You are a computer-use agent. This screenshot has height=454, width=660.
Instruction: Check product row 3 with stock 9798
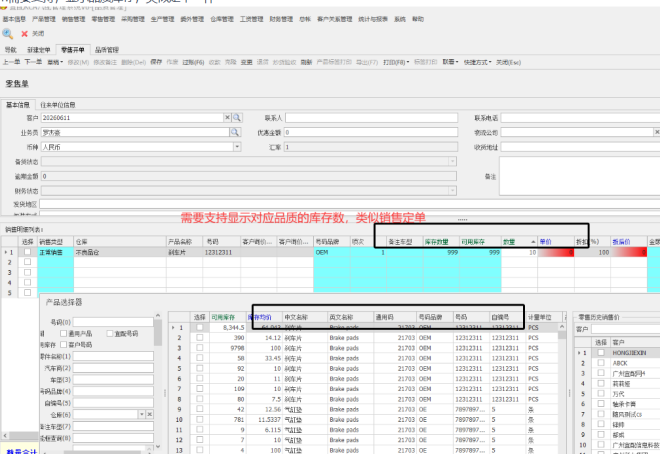[200, 348]
